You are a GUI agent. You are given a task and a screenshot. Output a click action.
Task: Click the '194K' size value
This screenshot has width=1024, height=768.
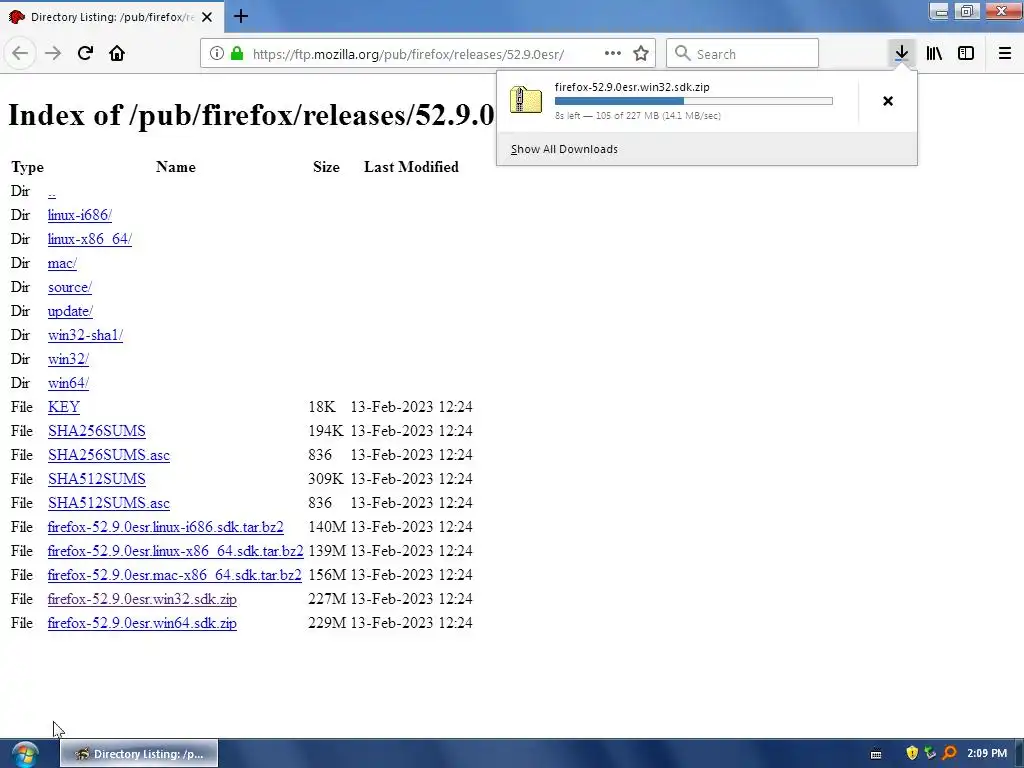click(x=326, y=431)
